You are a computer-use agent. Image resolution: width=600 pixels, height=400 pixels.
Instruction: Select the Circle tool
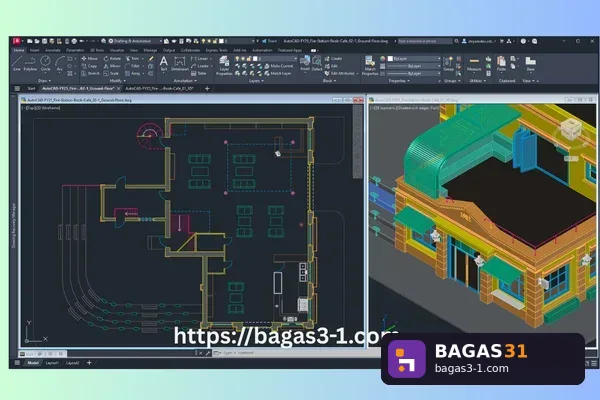[x=46, y=64]
